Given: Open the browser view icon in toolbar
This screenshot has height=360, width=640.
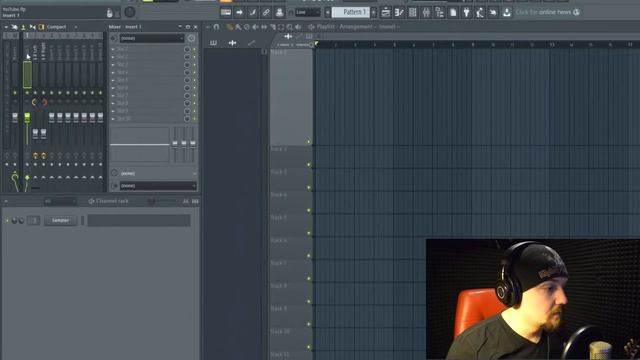Looking at the screenshot, I should [440, 12].
